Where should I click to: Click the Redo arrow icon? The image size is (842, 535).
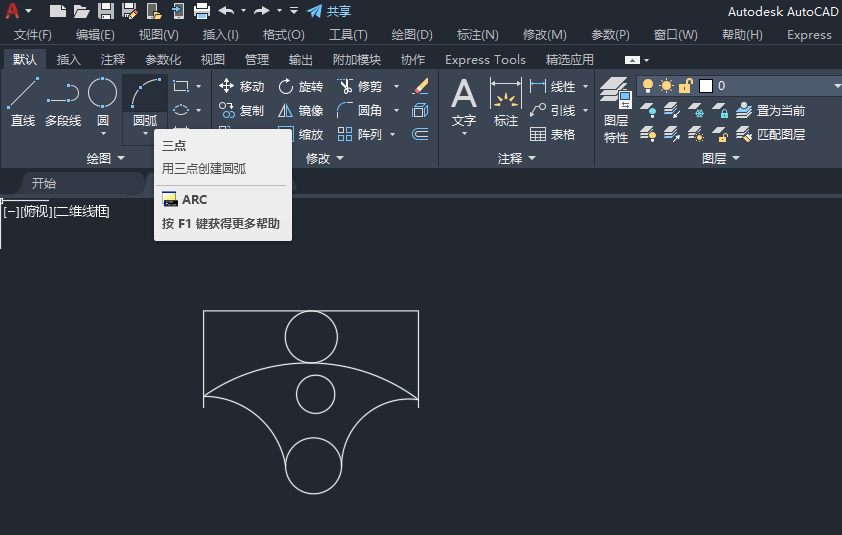[262, 11]
